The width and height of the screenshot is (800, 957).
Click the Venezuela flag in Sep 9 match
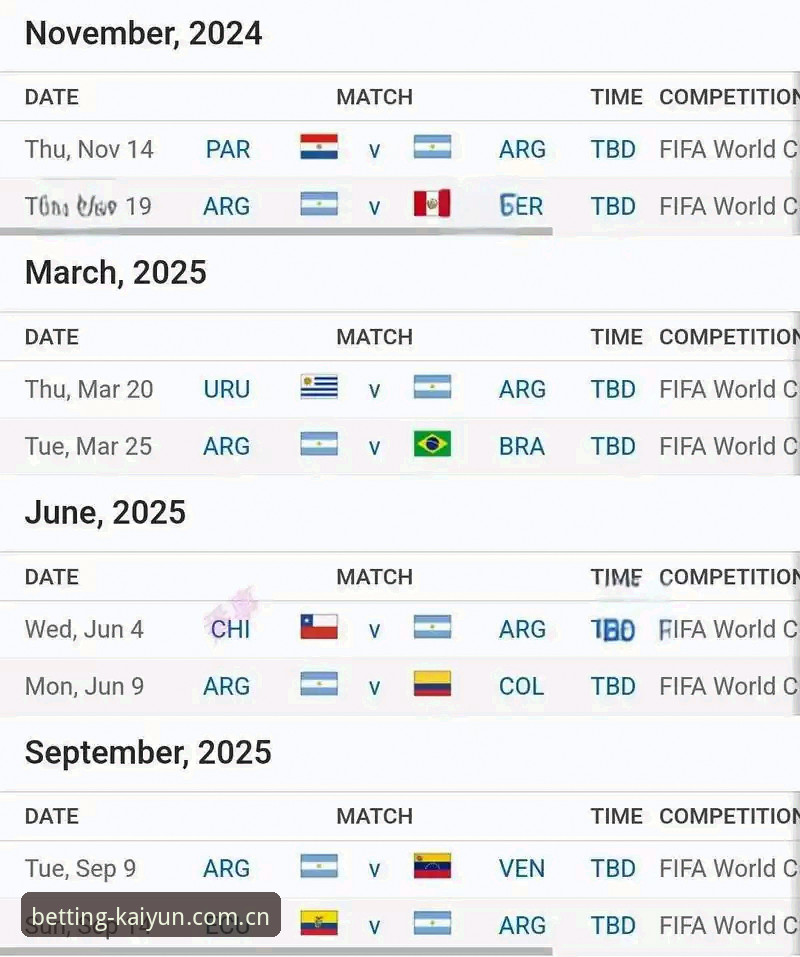432,865
